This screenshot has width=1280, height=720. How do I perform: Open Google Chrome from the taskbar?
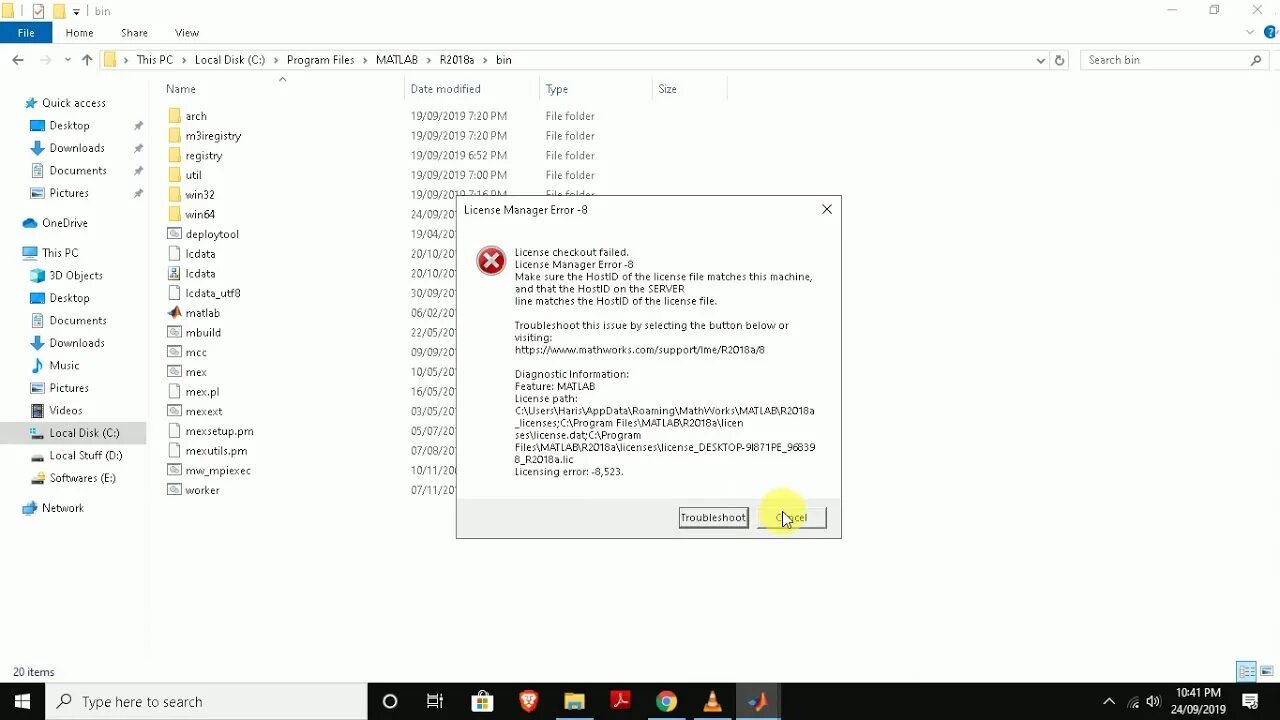point(666,701)
